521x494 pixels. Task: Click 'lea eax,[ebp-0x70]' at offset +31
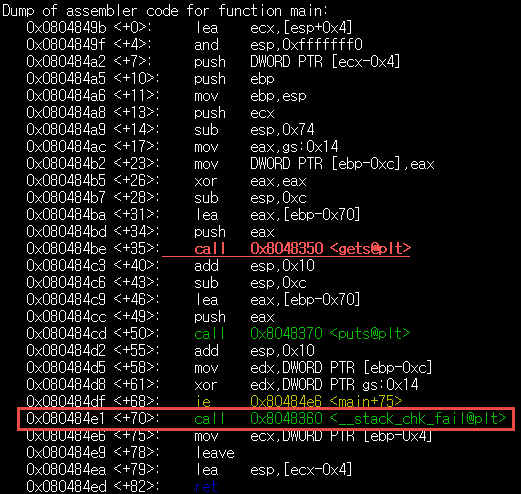coord(278,215)
